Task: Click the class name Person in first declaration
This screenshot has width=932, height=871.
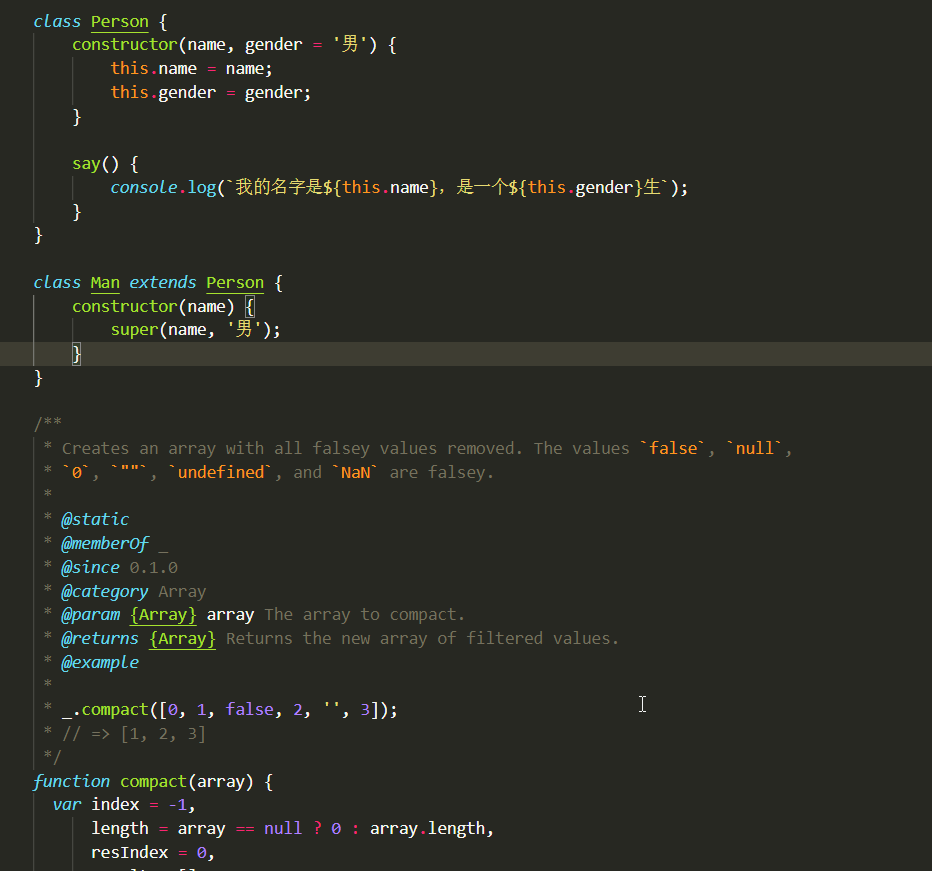Action: coord(119,22)
